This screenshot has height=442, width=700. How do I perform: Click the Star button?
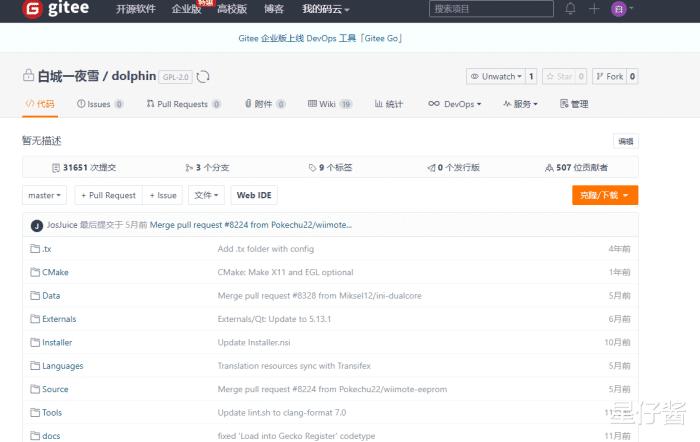click(x=559, y=76)
